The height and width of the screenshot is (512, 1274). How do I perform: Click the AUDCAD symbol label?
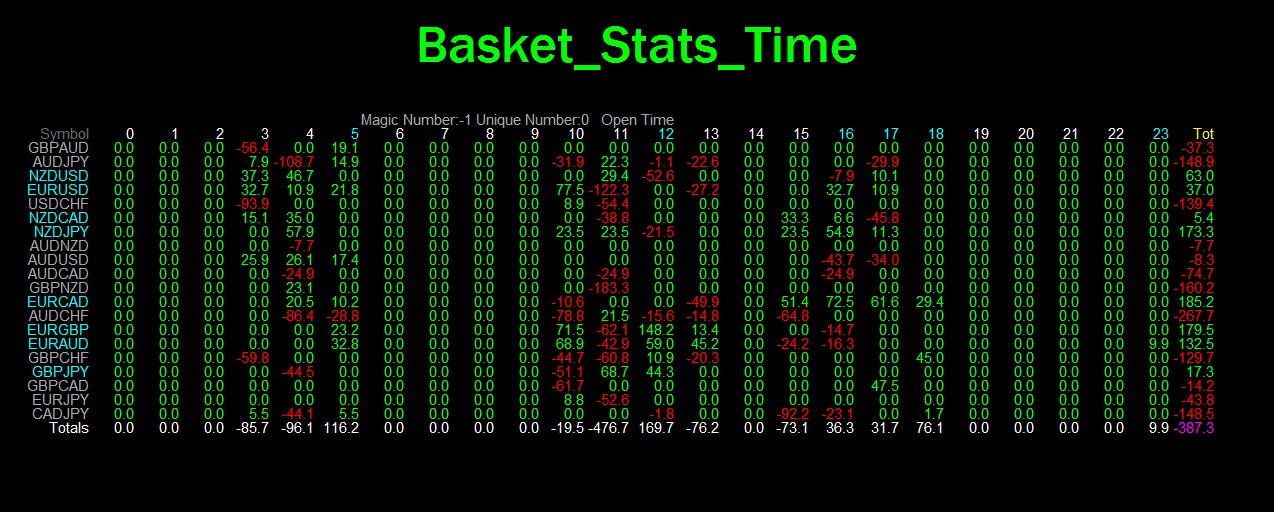(59, 274)
